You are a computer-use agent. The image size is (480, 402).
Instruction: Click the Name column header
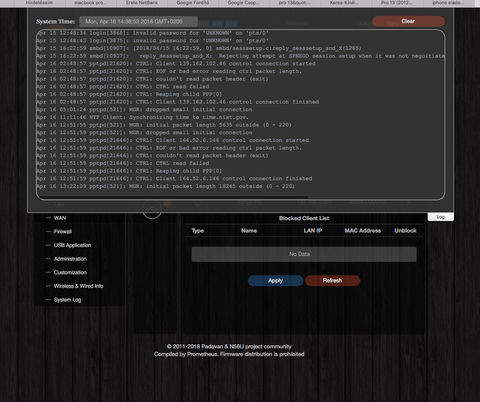[249, 231]
